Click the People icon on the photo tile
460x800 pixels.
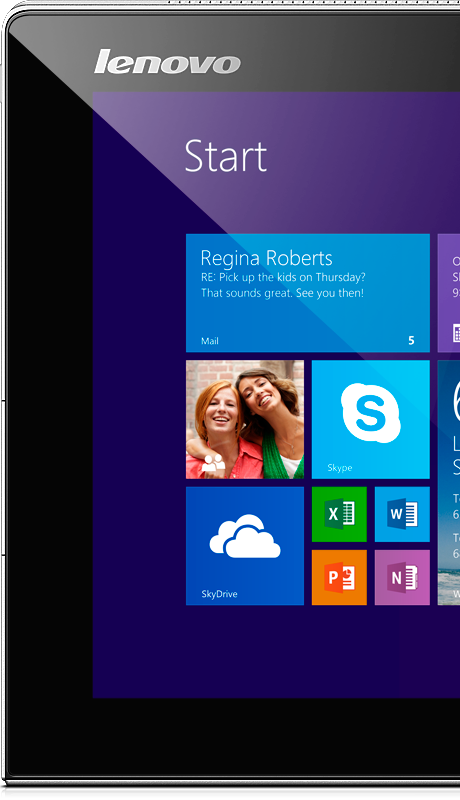pos(213,463)
